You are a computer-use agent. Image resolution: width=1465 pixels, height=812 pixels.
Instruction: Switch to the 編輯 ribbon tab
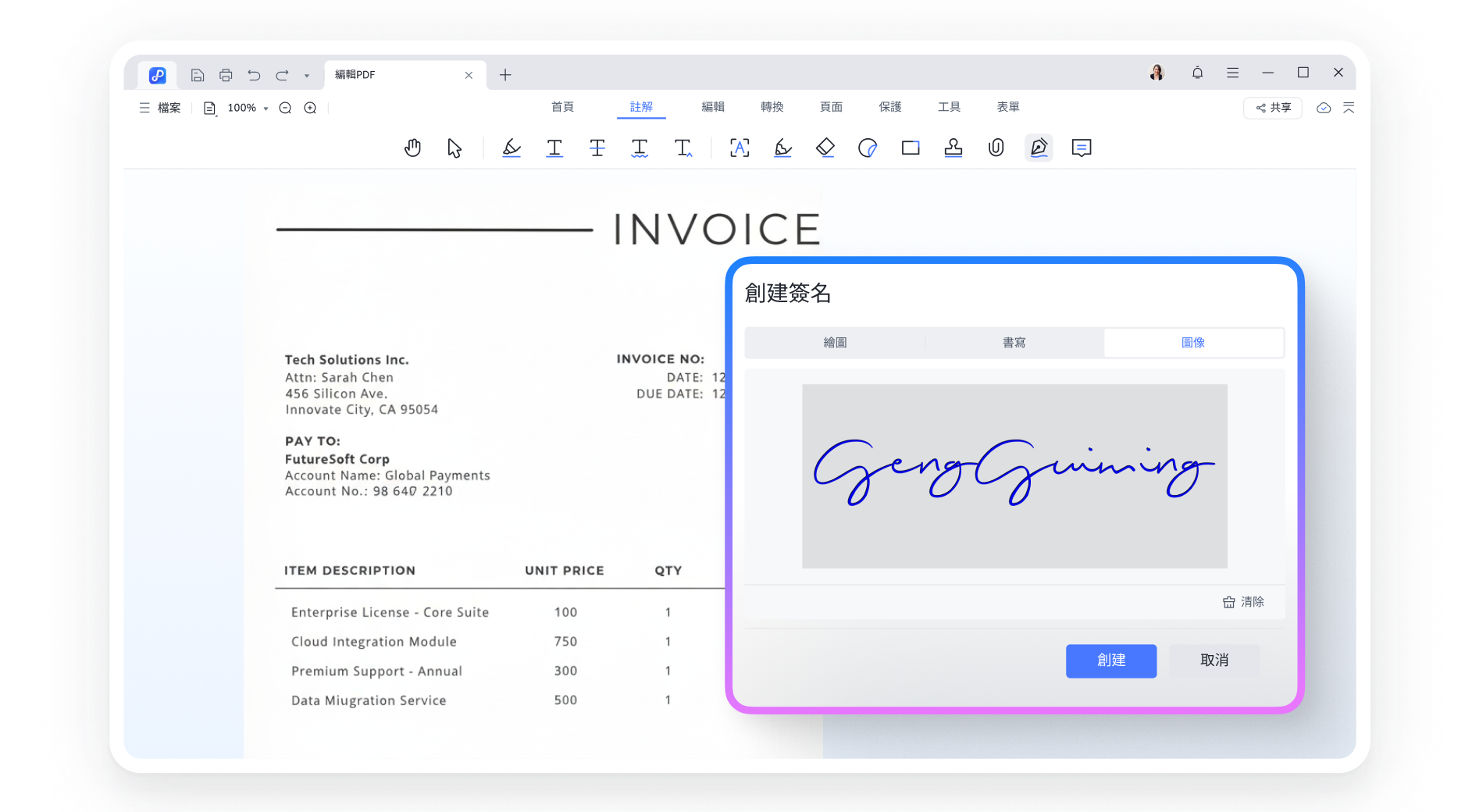712,107
